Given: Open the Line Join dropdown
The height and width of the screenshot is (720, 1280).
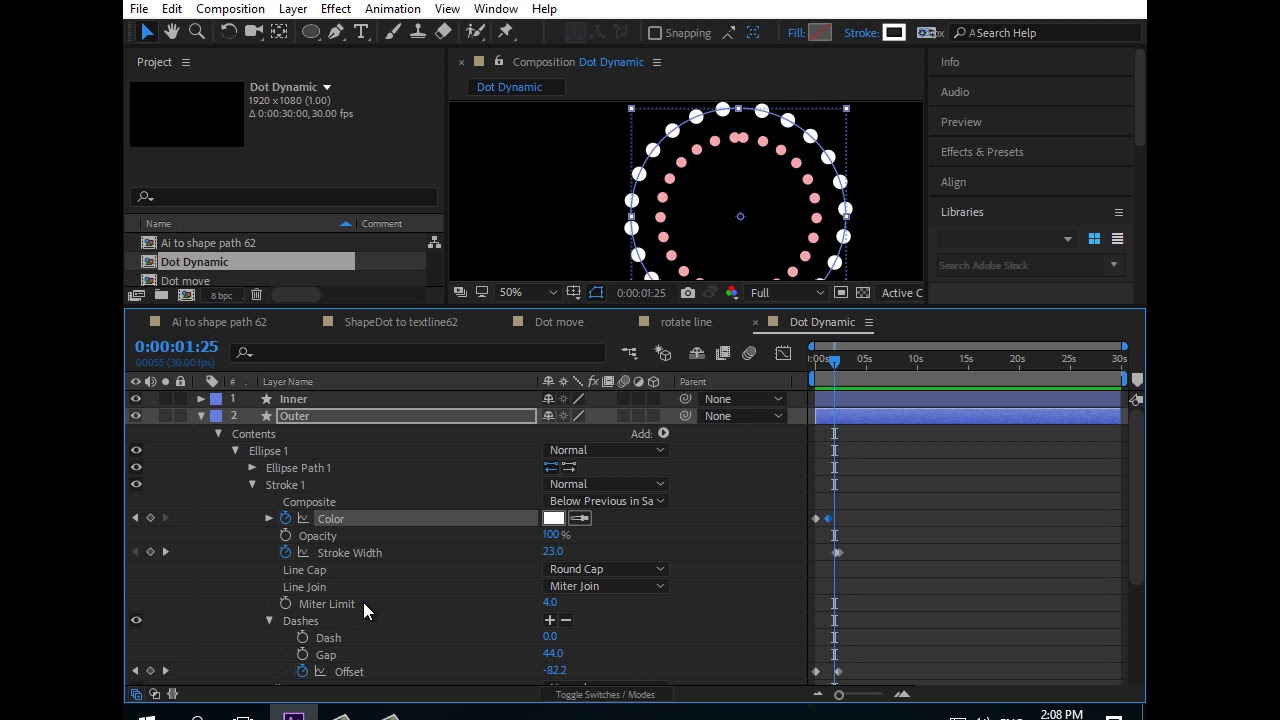Looking at the screenshot, I should [x=606, y=586].
